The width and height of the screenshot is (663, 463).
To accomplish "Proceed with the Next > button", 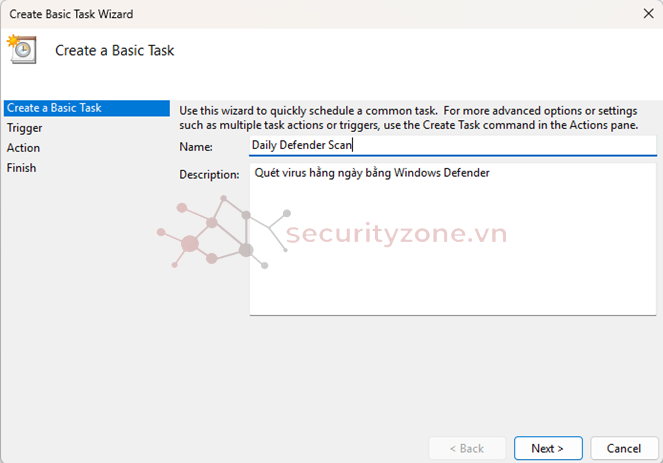I will pos(548,448).
